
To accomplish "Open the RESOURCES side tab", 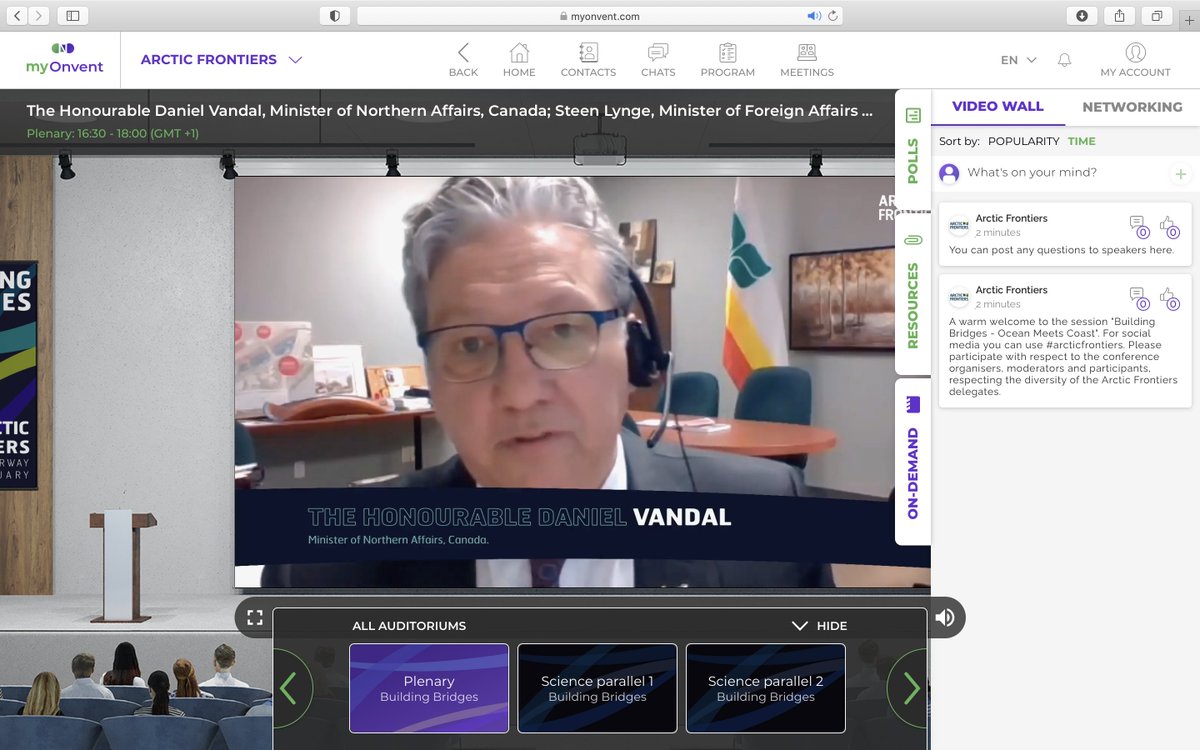I will pyautogui.click(x=912, y=292).
